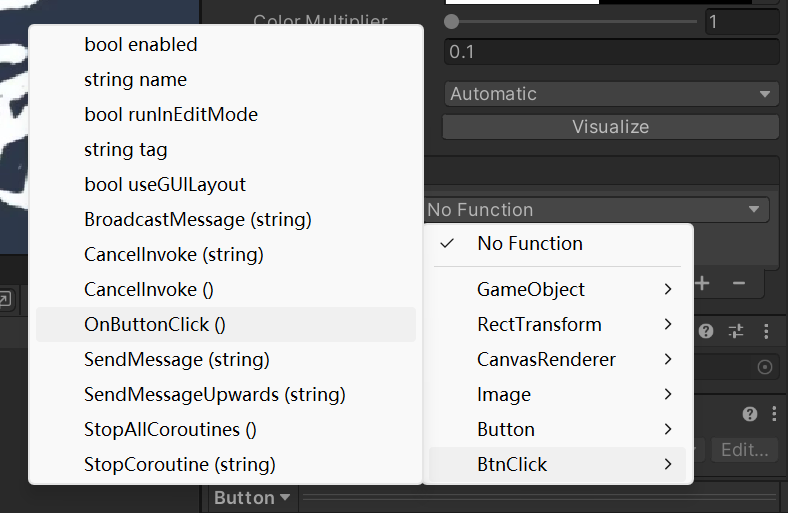Image resolution: width=788 pixels, height=513 pixels.
Task: Click the object picker circle icon
Action: (765, 367)
